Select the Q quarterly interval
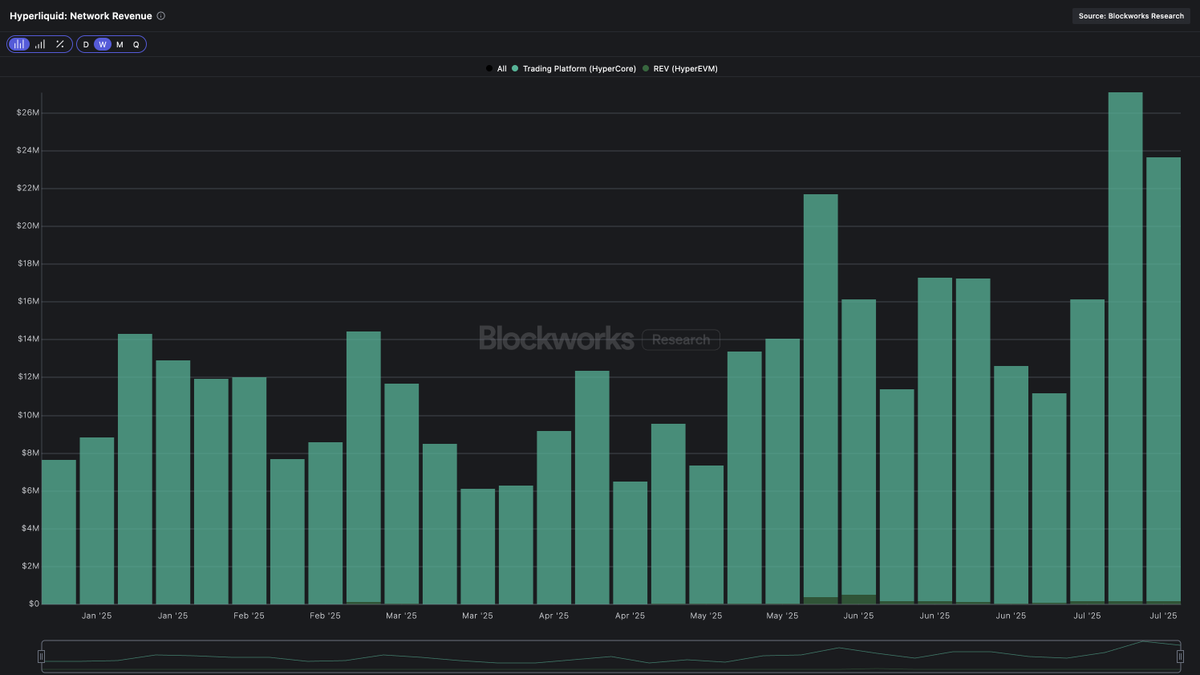 pos(136,44)
